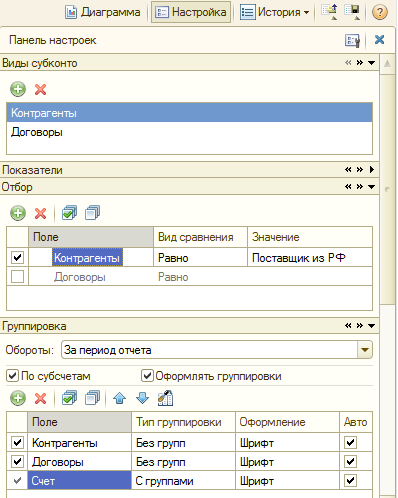Click the settings panel configuration icon
The height and width of the screenshot is (498, 398).
pos(352,40)
